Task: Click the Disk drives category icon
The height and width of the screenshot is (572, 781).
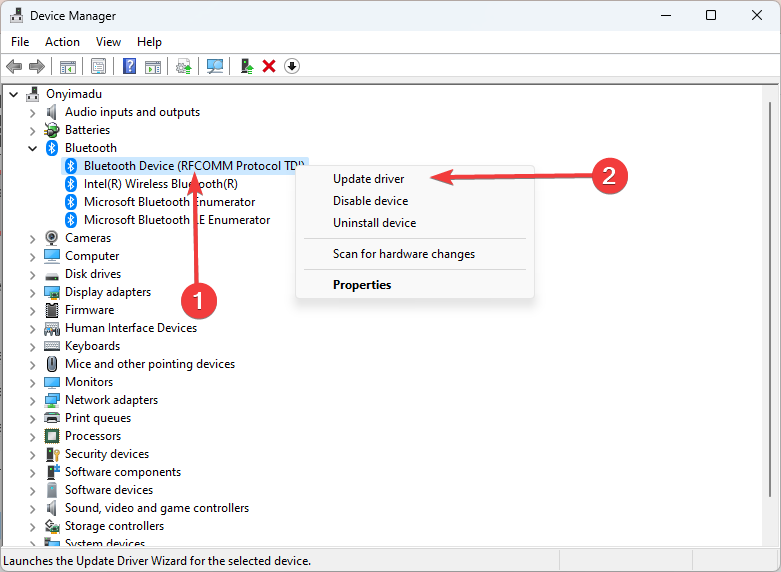Action: 52,276
